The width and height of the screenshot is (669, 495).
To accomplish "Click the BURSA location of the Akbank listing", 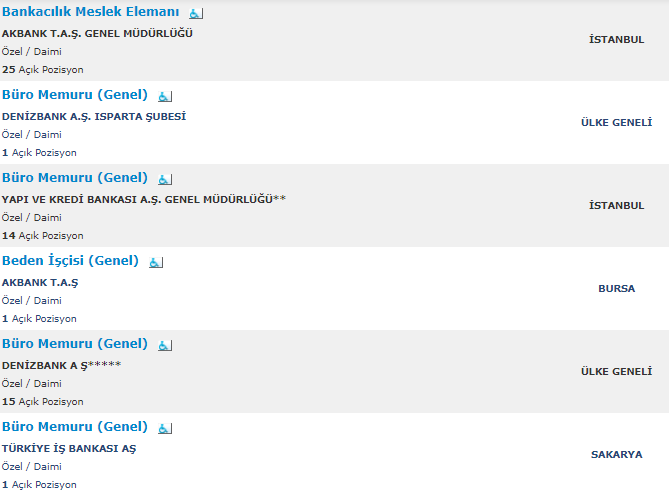I will point(616,288).
